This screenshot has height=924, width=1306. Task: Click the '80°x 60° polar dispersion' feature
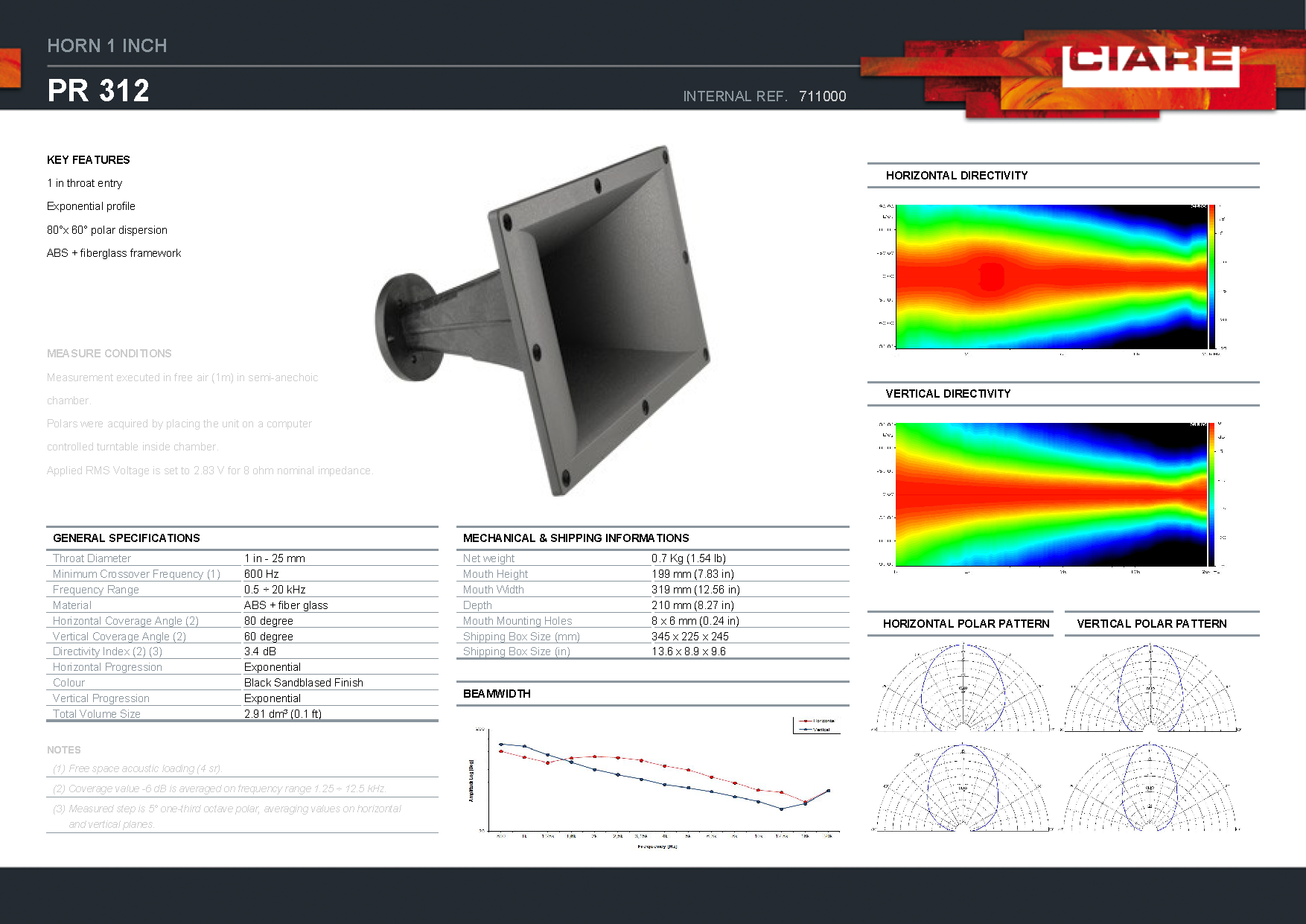pyautogui.click(x=107, y=230)
